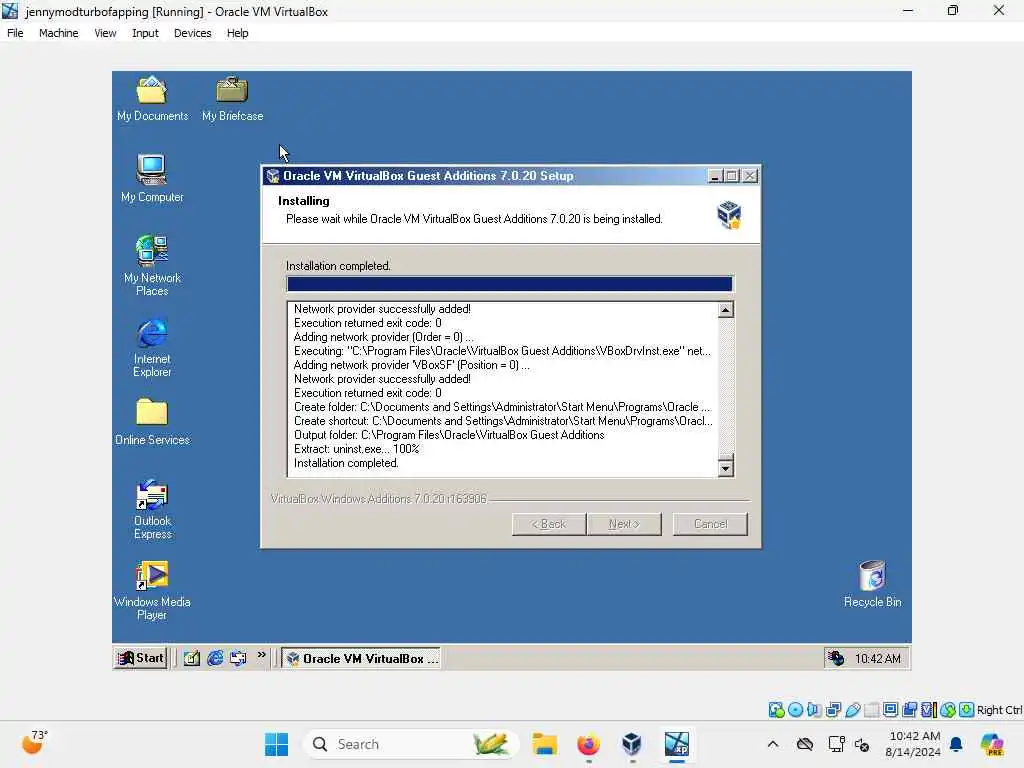Click host network tray icon
This screenshot has height=768, width=1024.
[x=837, y=744]
